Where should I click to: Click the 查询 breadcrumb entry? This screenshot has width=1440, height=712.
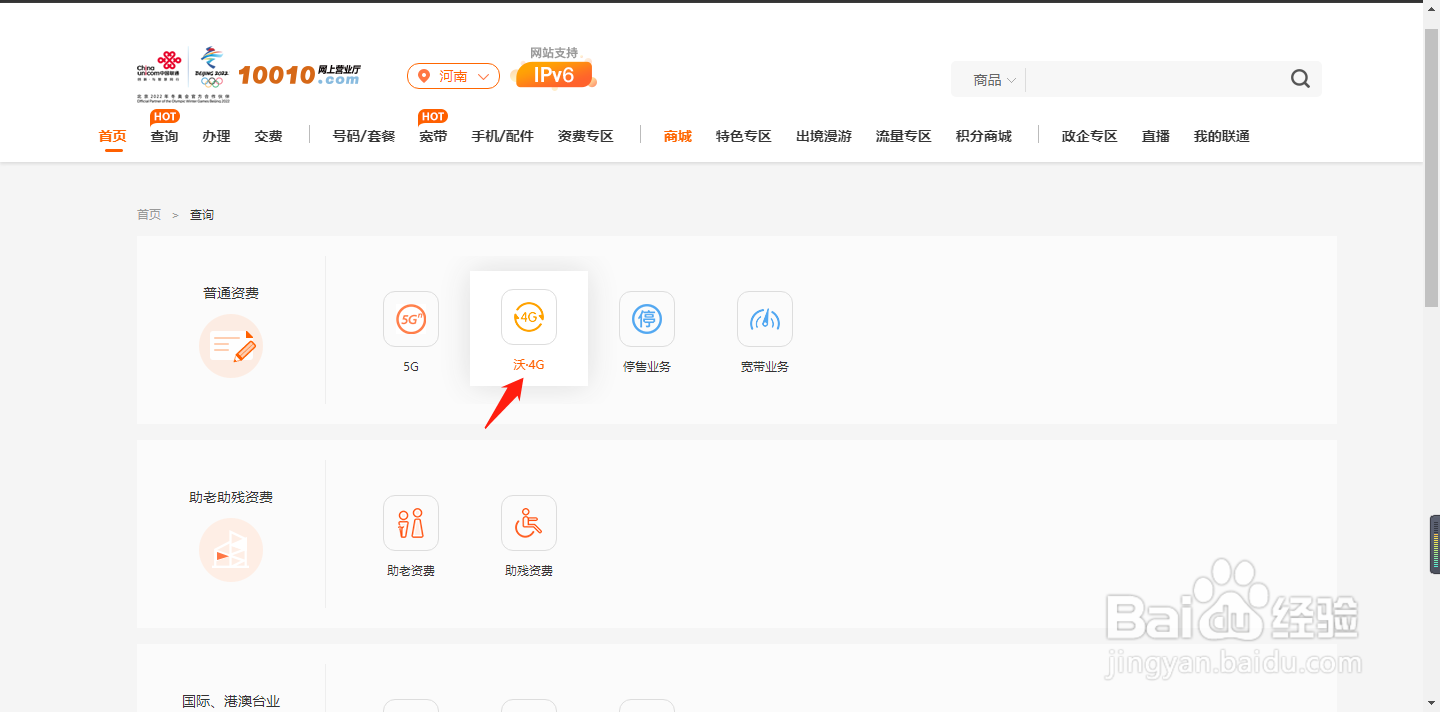click(x=202, y=214)
